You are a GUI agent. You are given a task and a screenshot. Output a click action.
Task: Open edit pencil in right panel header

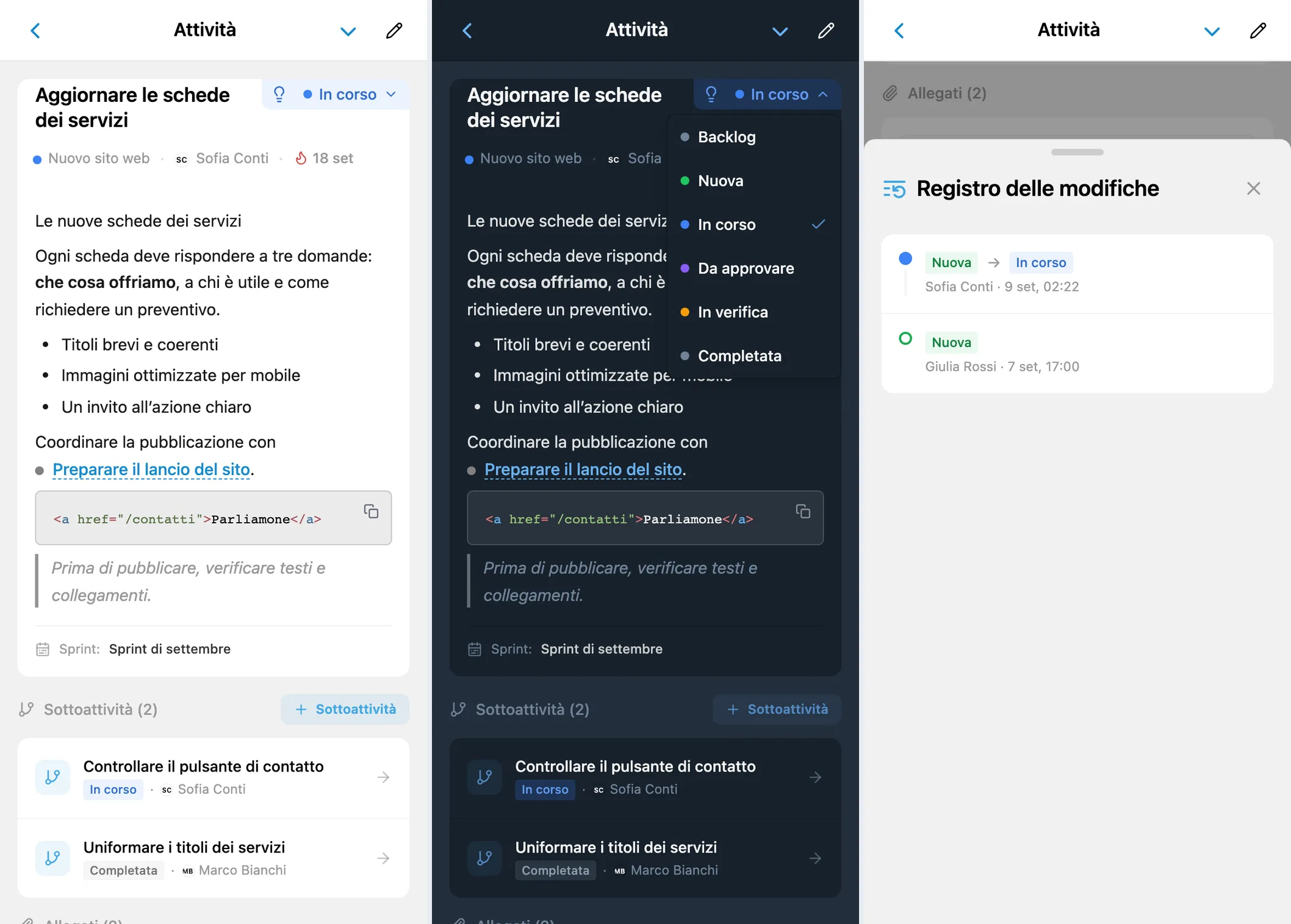(1258, 30)
